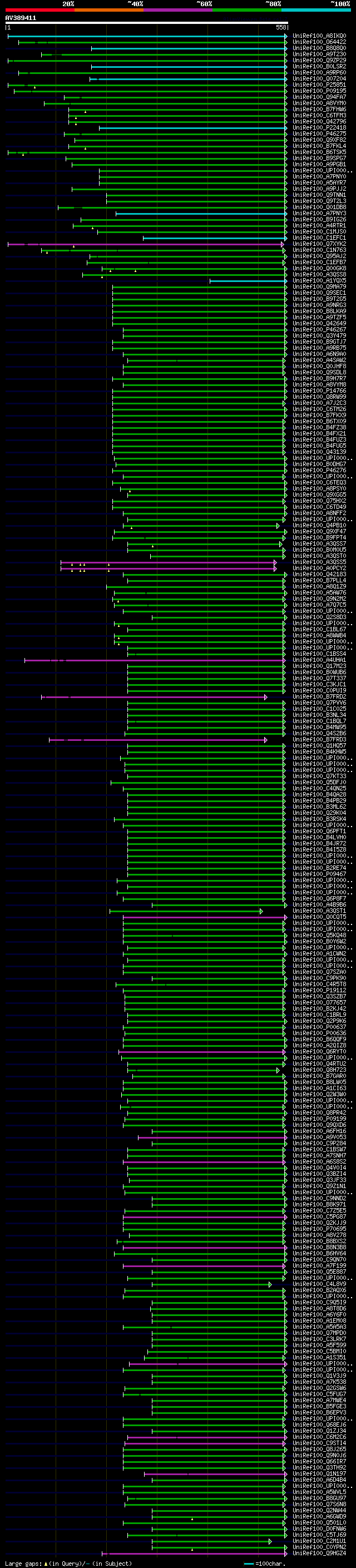Click the UniRef100_B9FPT4 hit label
The image size is (356, 1568).
coord(319,537)
